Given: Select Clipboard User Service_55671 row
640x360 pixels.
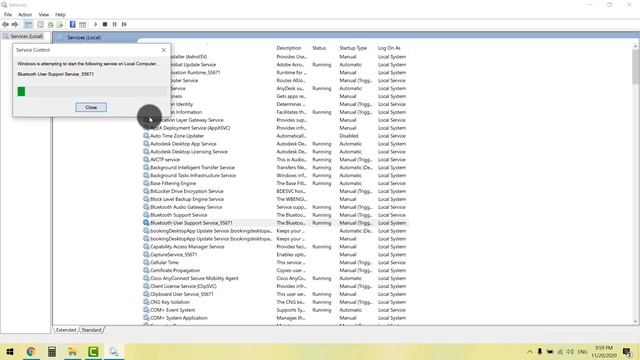Looking at the screenshot, I should pyautogui.click(x=276, y=294).
